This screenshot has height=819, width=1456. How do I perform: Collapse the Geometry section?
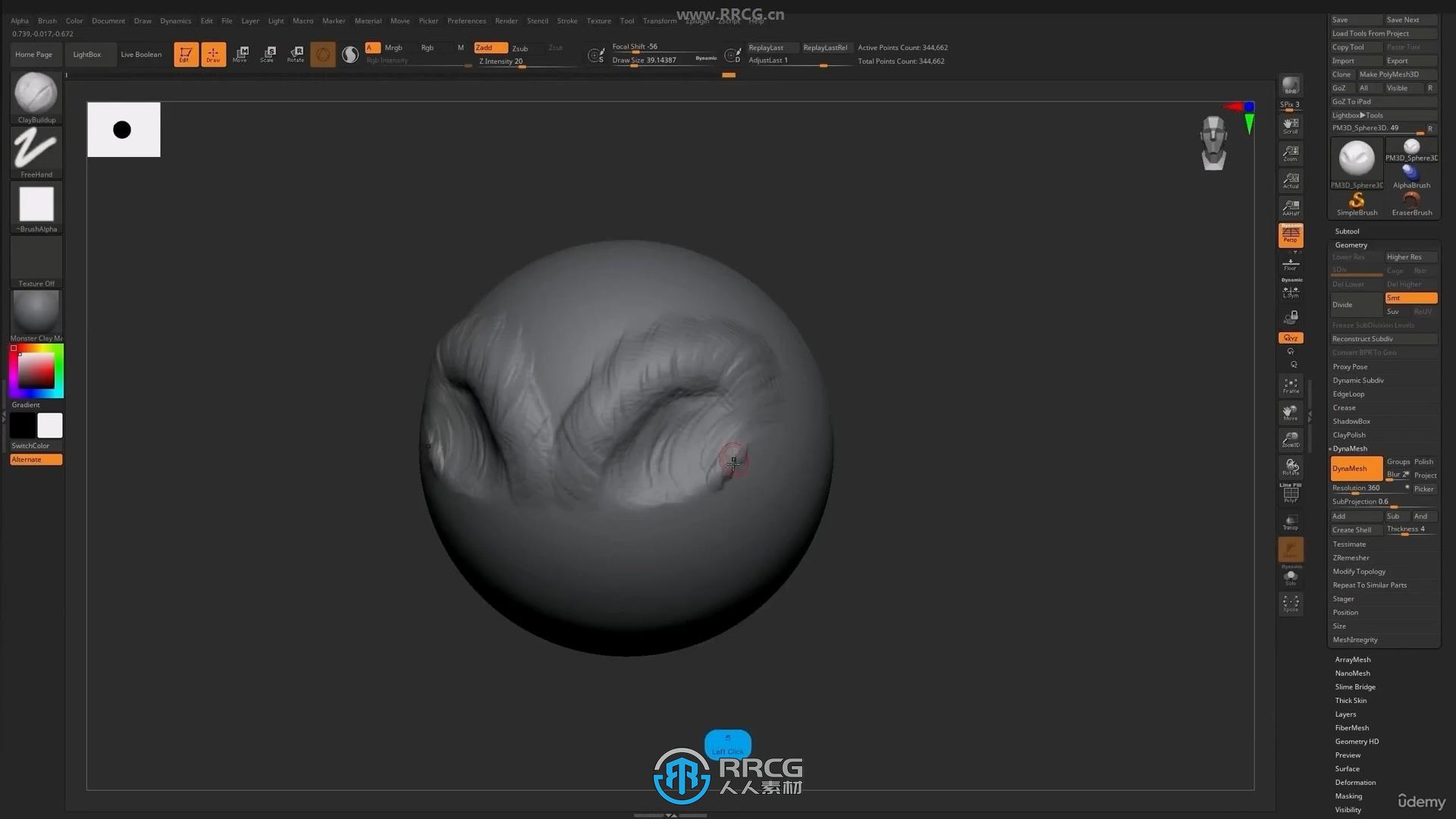point(1351,244)
